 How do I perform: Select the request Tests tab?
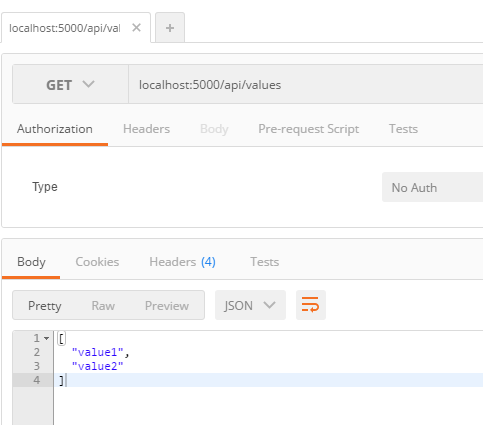[403, 129]
